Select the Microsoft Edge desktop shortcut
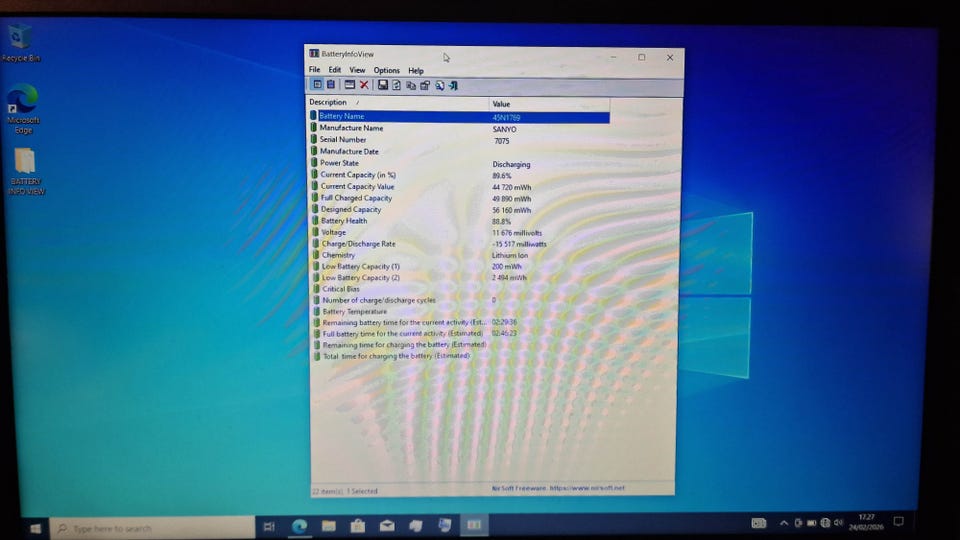960x540 pixels. point(23,109)
